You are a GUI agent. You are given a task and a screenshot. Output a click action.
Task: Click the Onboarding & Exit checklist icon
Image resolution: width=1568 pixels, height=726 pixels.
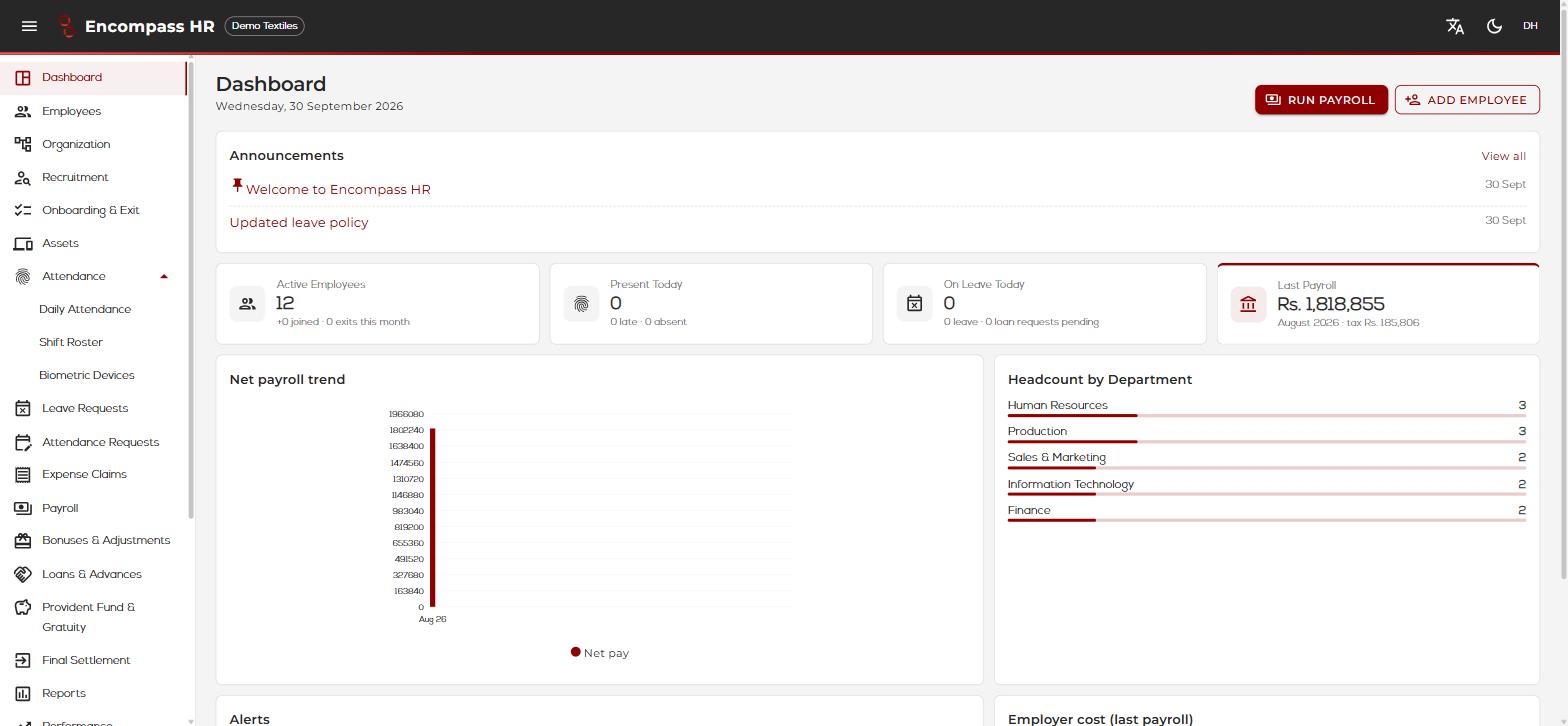pyautogui.click(x=23, y=211)
